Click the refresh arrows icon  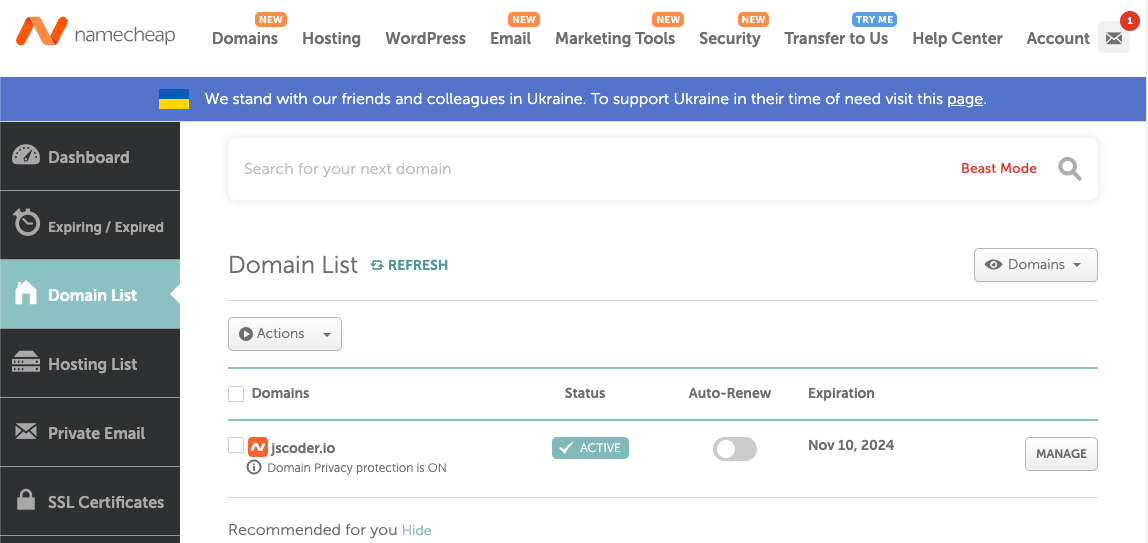[377, 265]
